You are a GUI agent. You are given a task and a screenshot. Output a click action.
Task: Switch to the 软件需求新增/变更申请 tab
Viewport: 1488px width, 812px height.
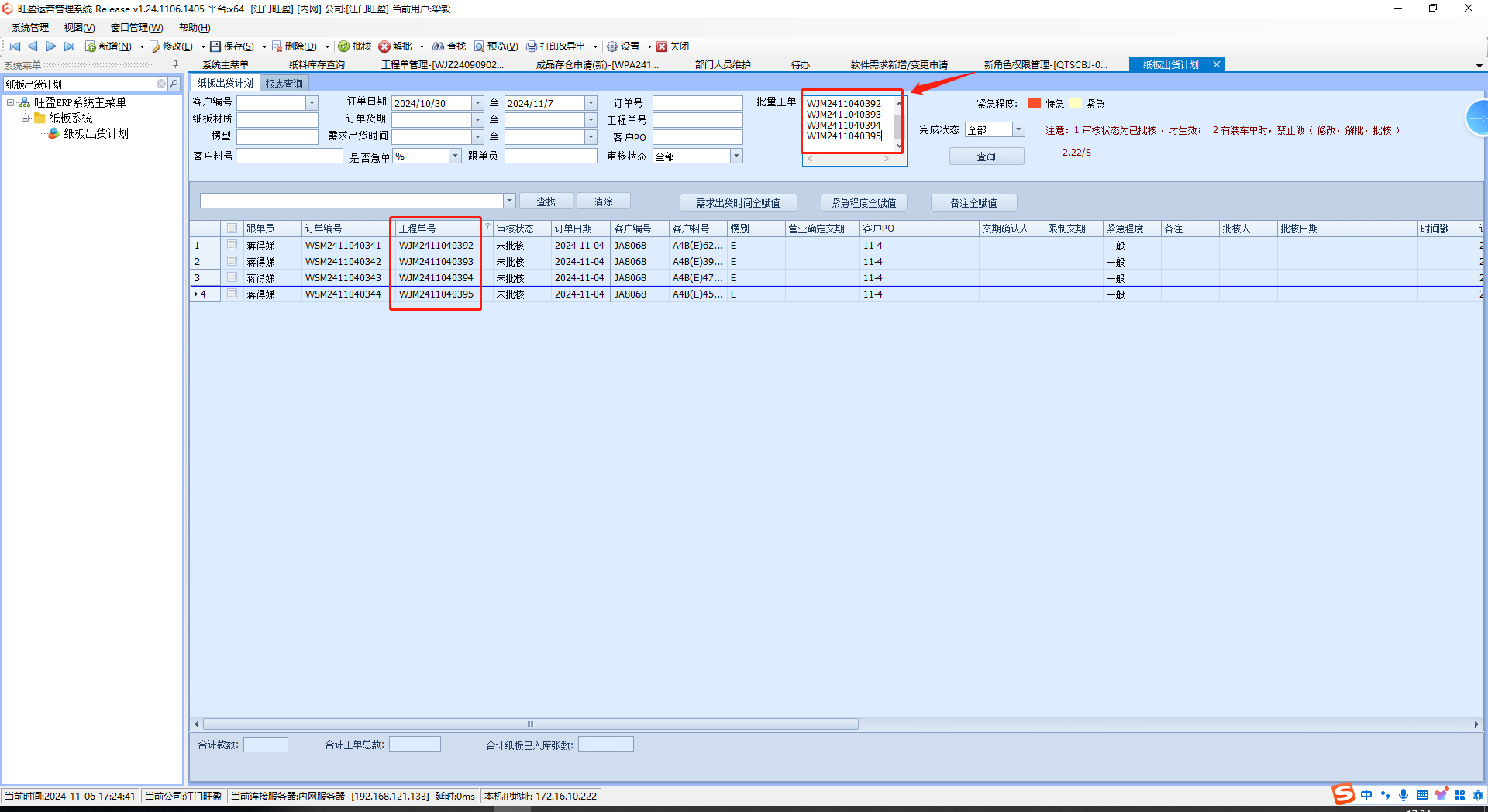click(899, 65)
